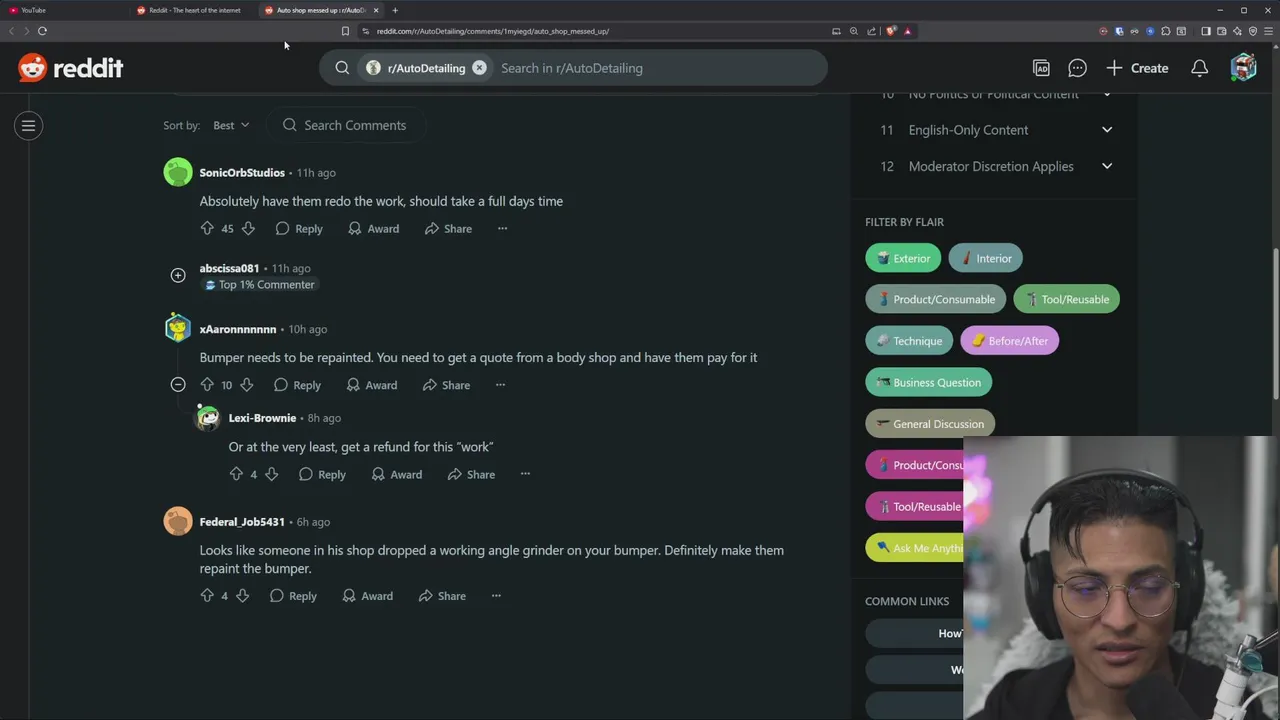Switch to the 'Reddit - The heart of the internet' tab
The height and width of the screenshot is (720, 1280).
[194, 10]
